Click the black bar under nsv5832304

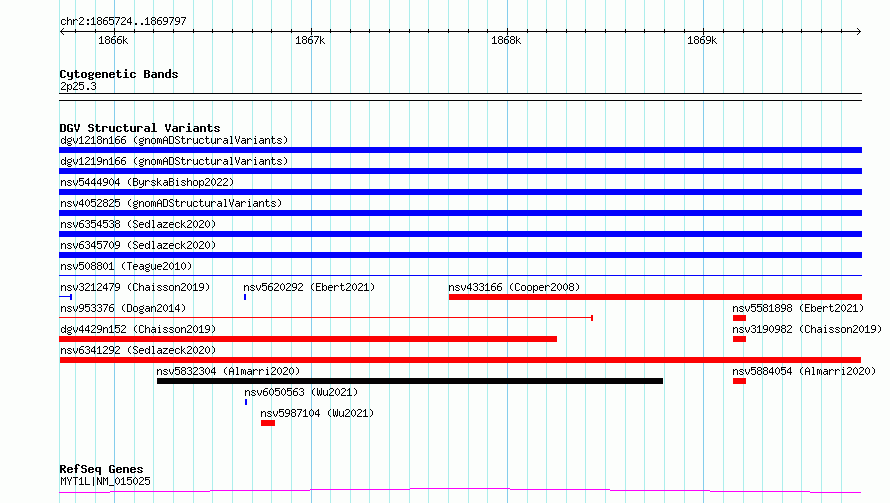pos(410,381)
